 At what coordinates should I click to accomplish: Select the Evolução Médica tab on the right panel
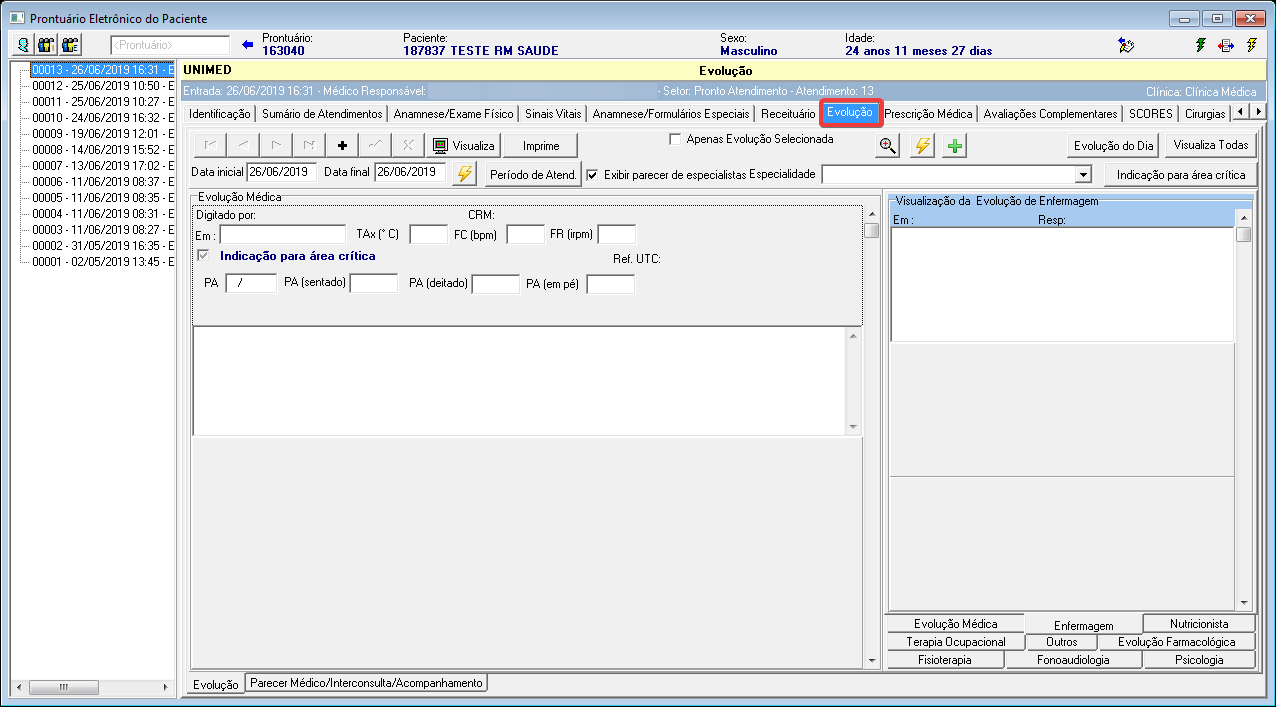[955, 624]
